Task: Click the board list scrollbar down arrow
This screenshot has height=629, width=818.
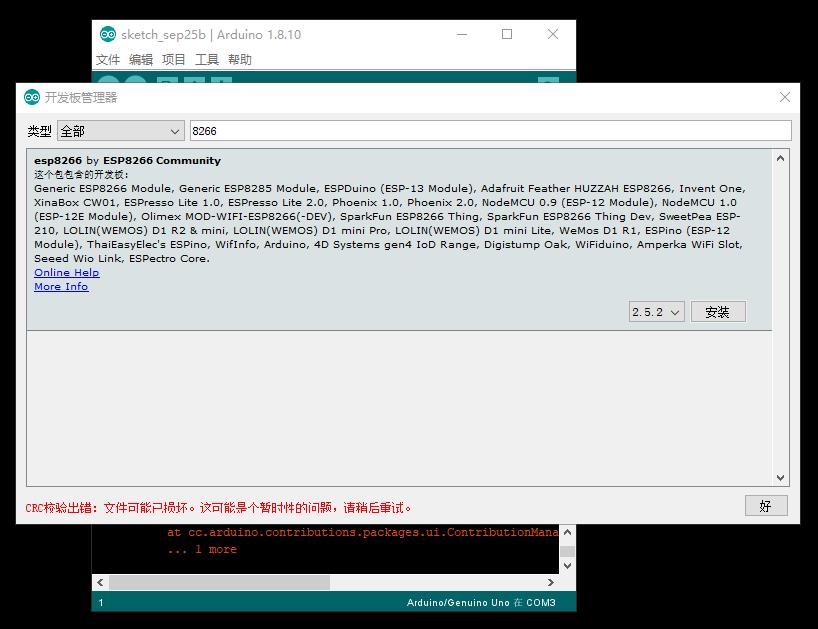Action: pyautogui.click(x=780, y=477)
